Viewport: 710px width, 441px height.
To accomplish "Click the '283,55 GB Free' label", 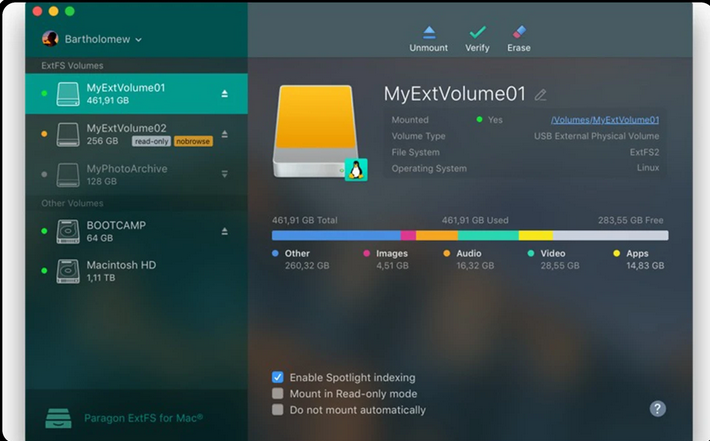I will point(630,220).
